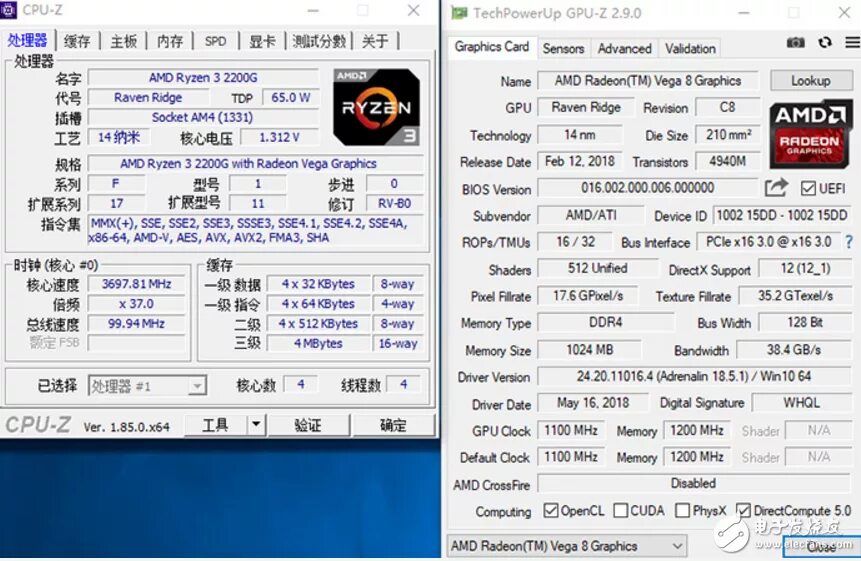The width and height of the screenshot is (861, 561).
Task: Click the BIOS share/export arrow icon
Action: [x=776, y=188]
